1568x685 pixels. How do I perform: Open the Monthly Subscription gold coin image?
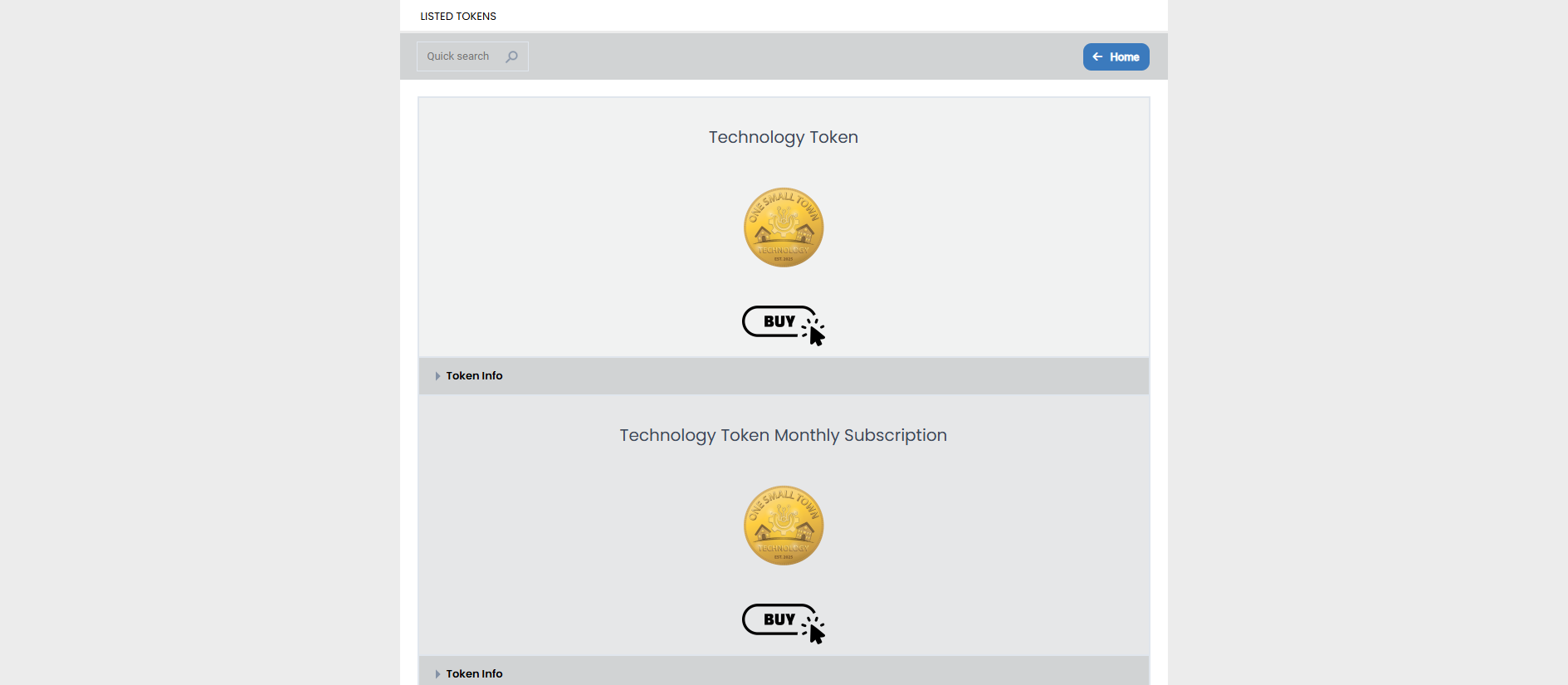783,525
